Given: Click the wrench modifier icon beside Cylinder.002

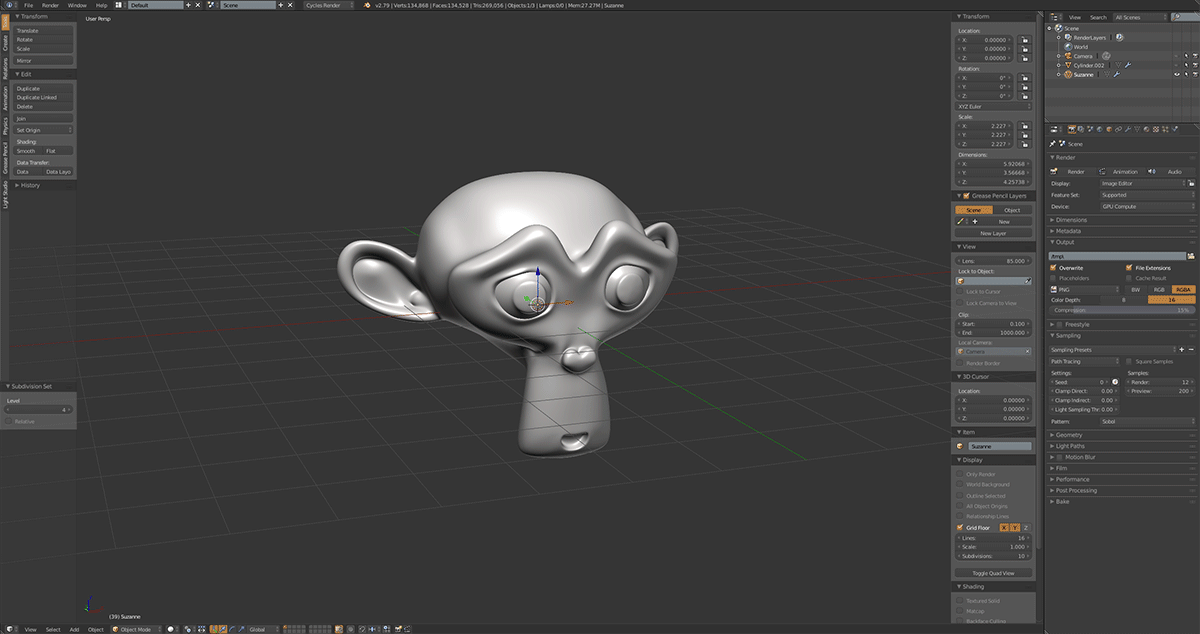Looking at the screenshot, I should (1127, 65).
